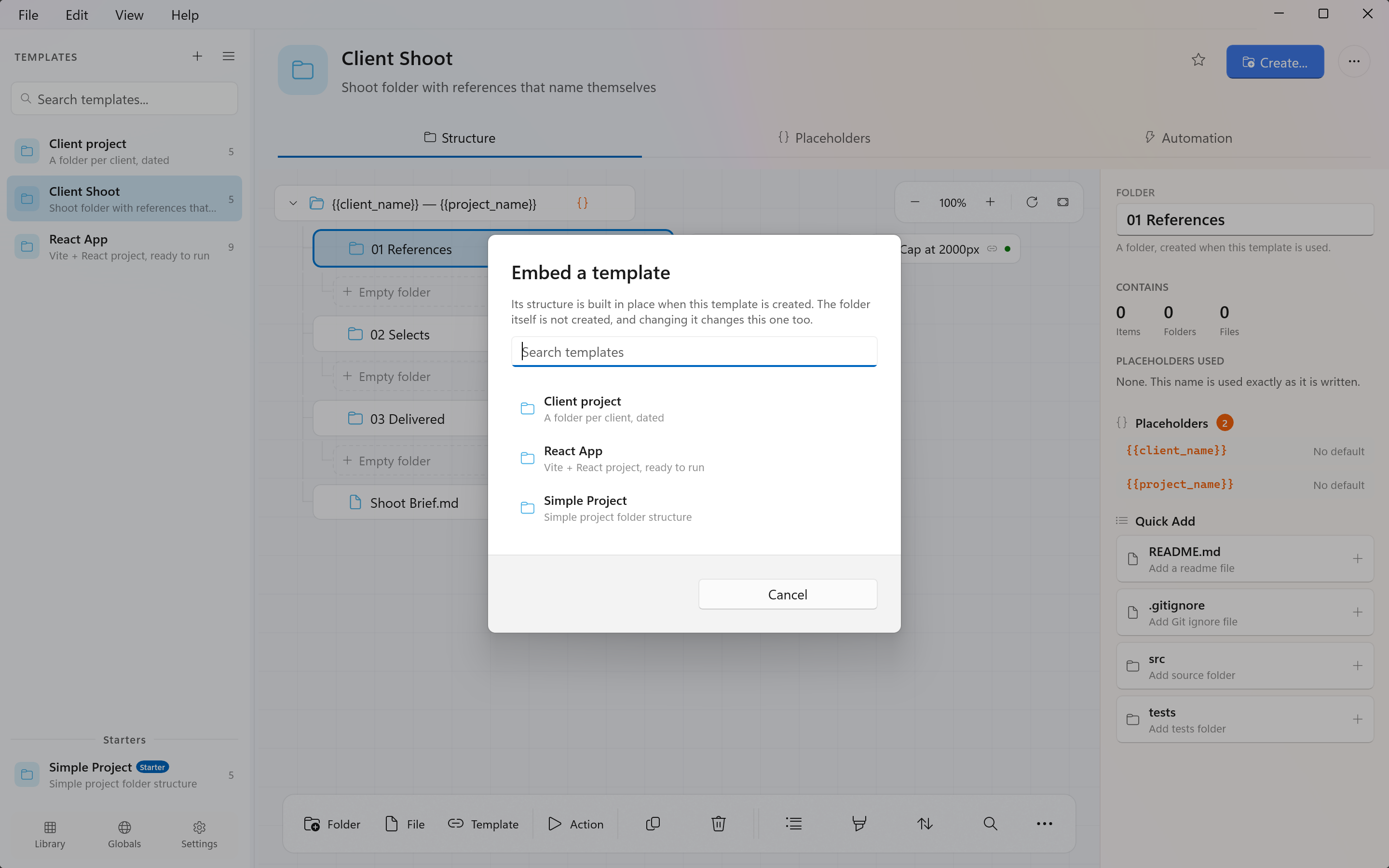This screenshot has width=1389, height=868.
Task: Open the Help menu
Action: (185, 15)
